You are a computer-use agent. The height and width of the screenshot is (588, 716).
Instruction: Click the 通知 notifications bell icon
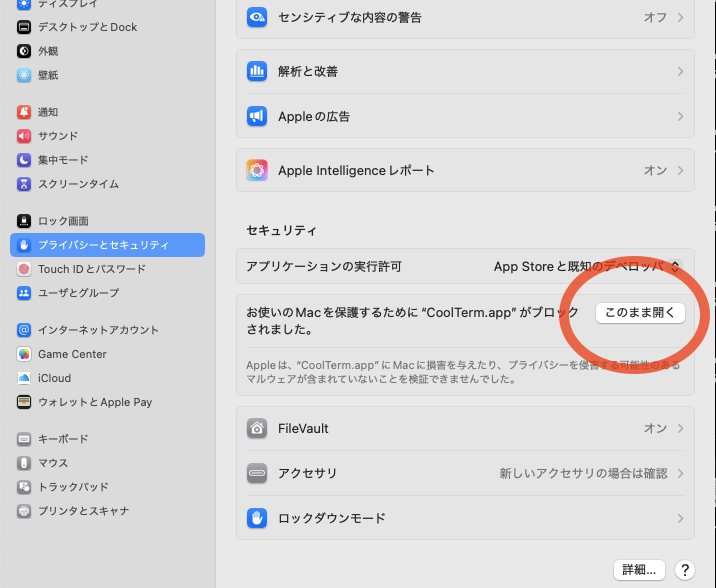[x=24, y=112]
